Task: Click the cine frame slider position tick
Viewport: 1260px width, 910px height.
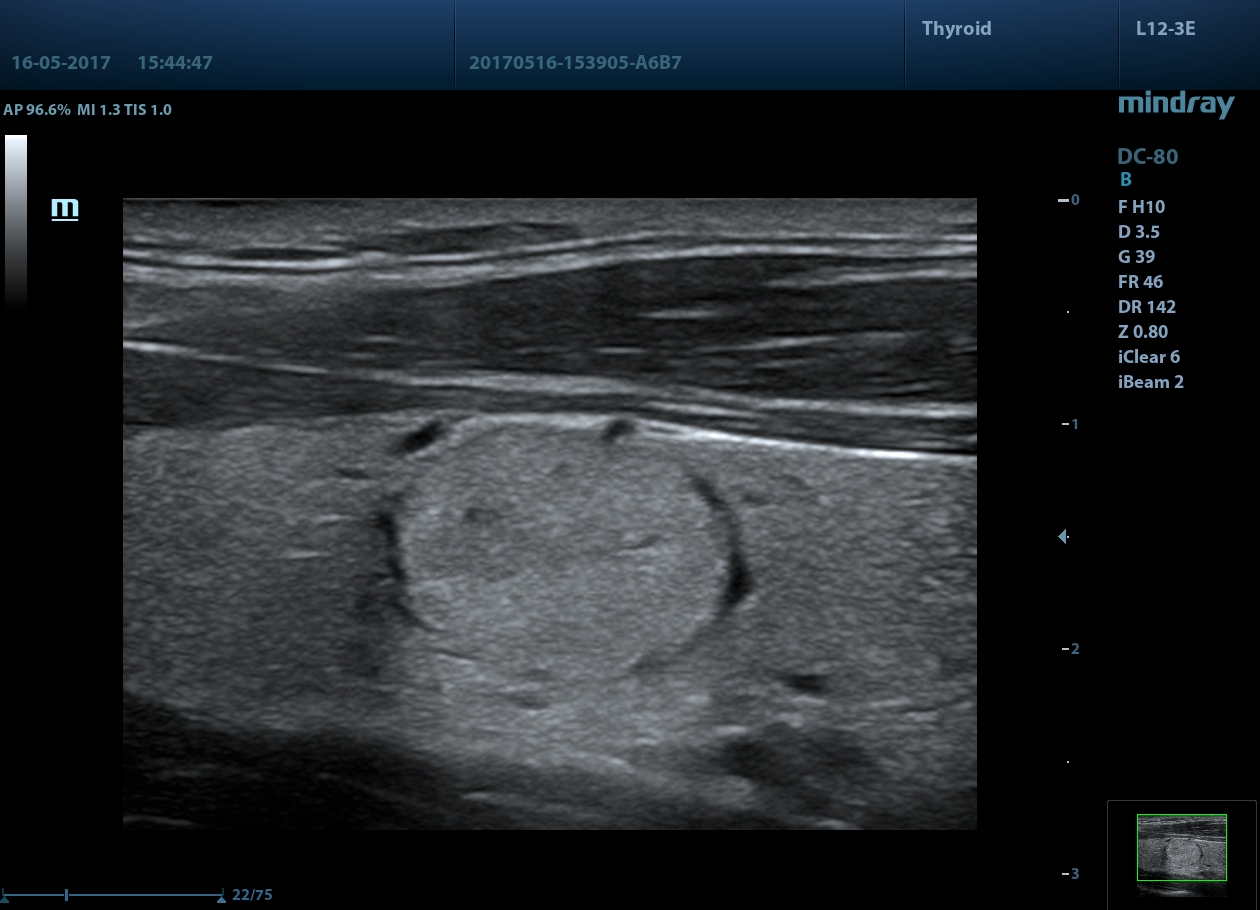Action: pos(66,895)
